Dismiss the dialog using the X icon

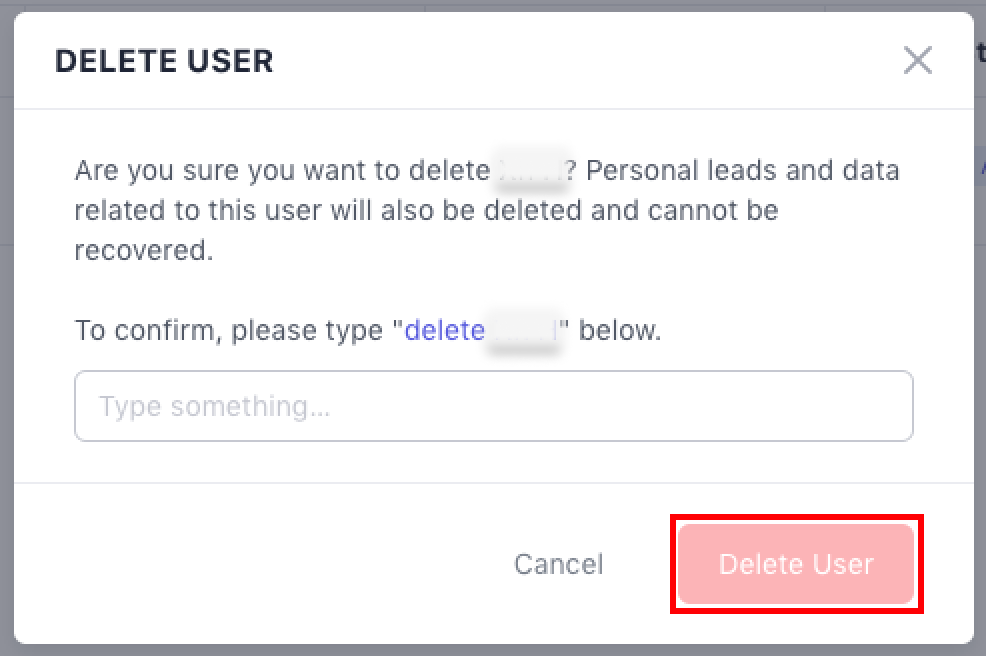coord(917,61)
